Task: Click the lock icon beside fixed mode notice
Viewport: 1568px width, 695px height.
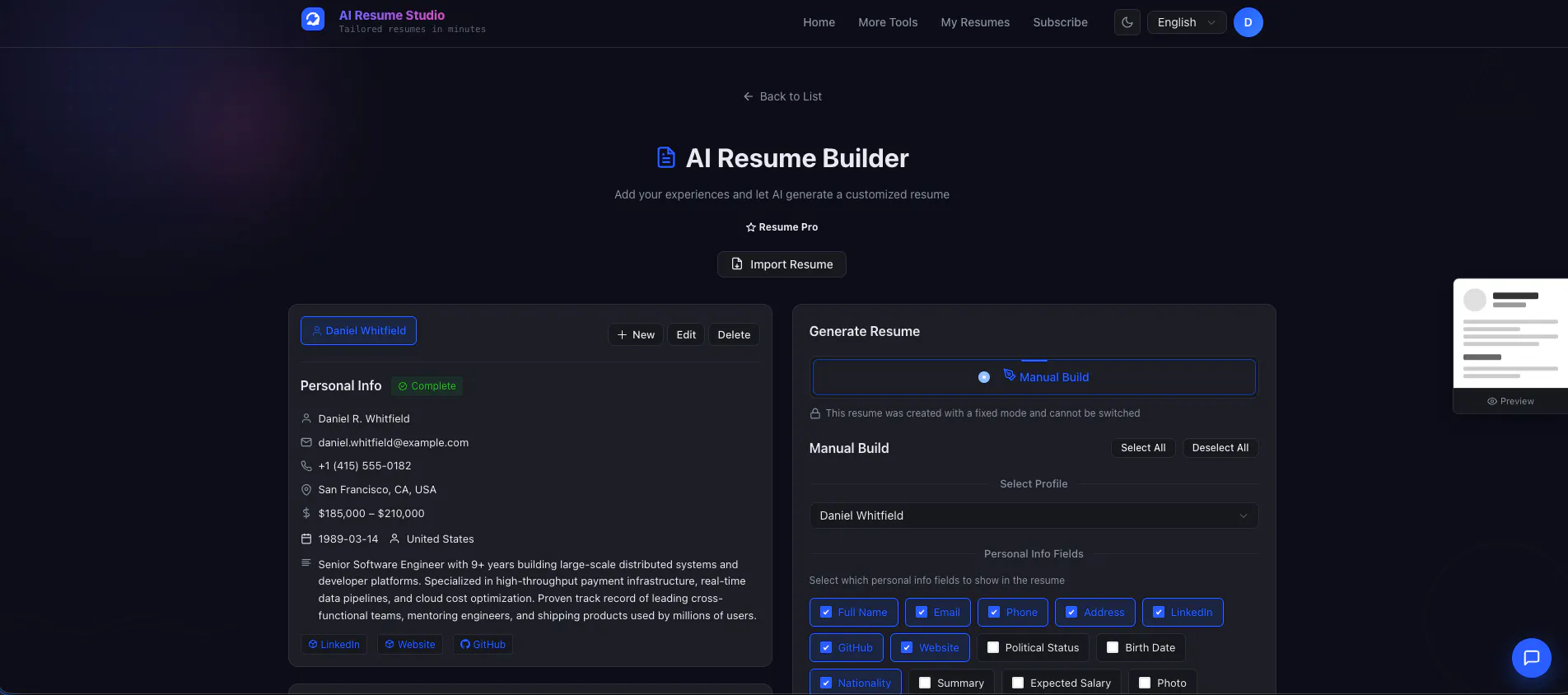Action: 815,413
